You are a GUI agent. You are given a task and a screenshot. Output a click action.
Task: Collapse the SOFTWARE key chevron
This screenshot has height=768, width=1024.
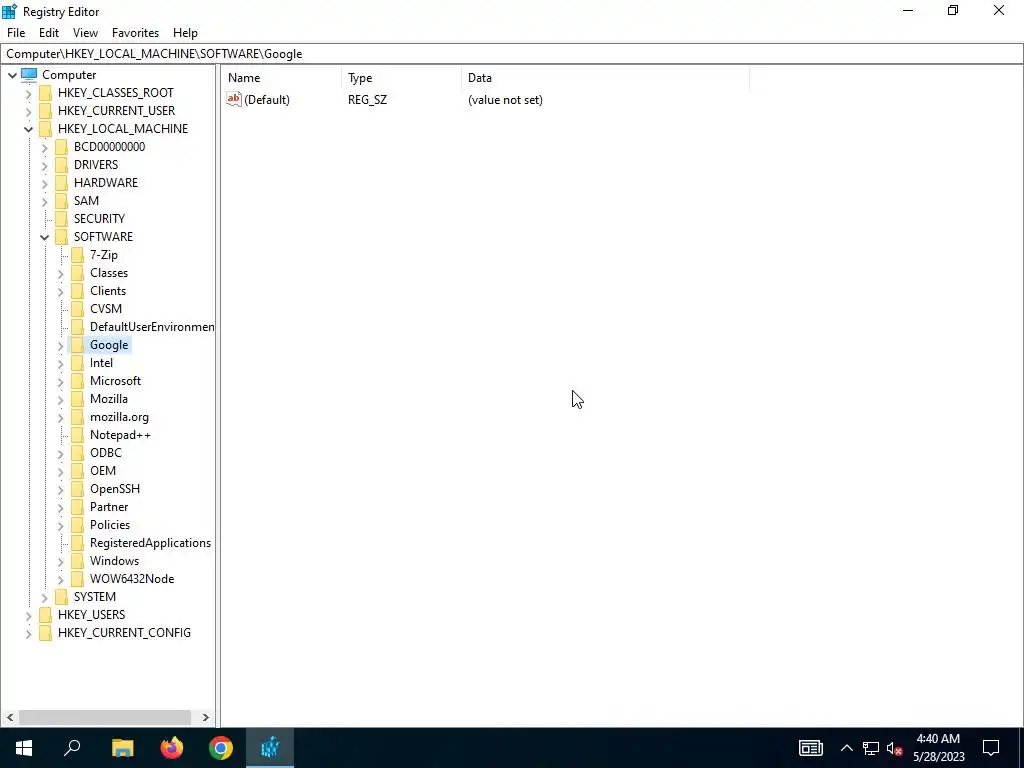(44, 237)
